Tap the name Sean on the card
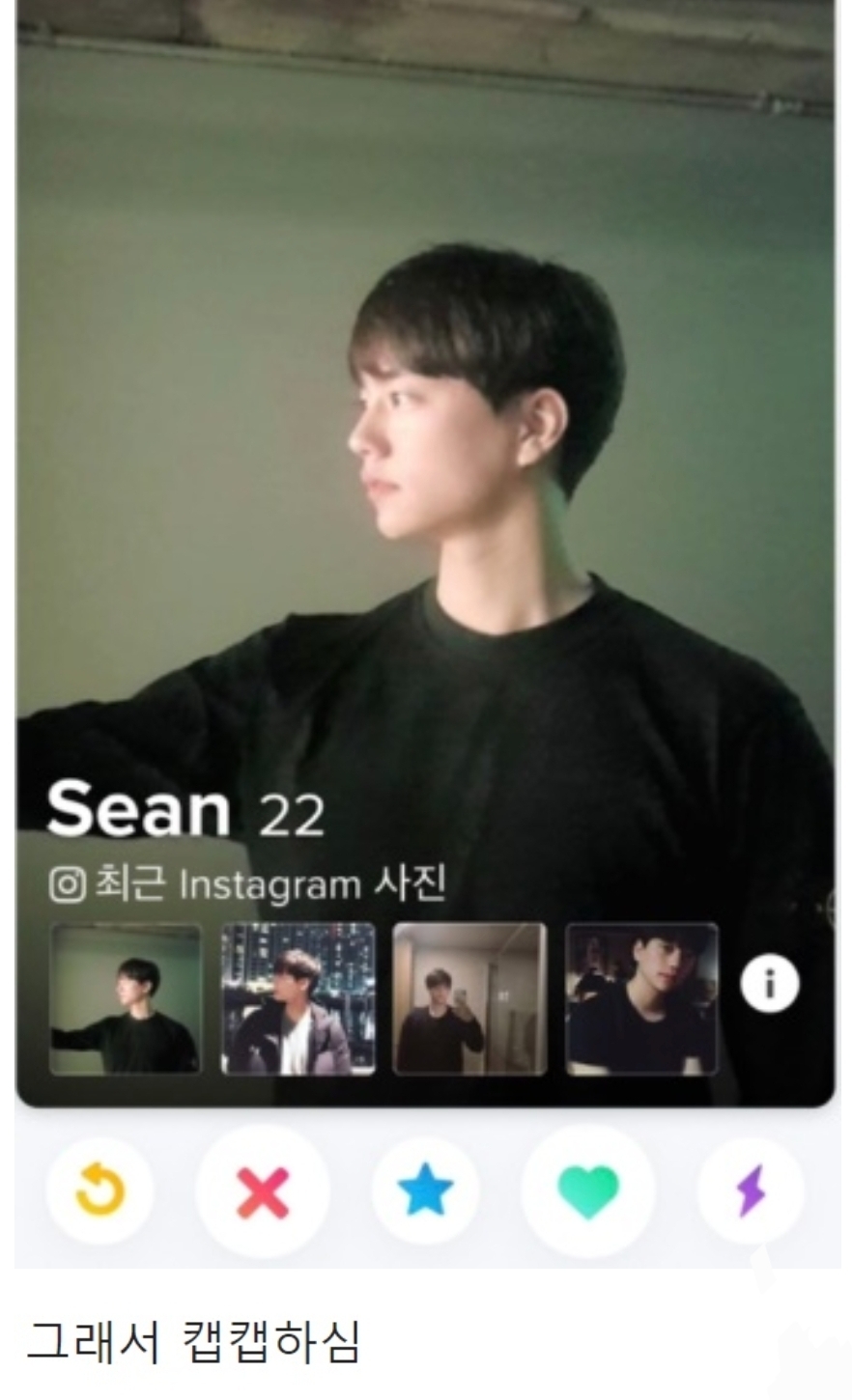 [x=138, y=808]
